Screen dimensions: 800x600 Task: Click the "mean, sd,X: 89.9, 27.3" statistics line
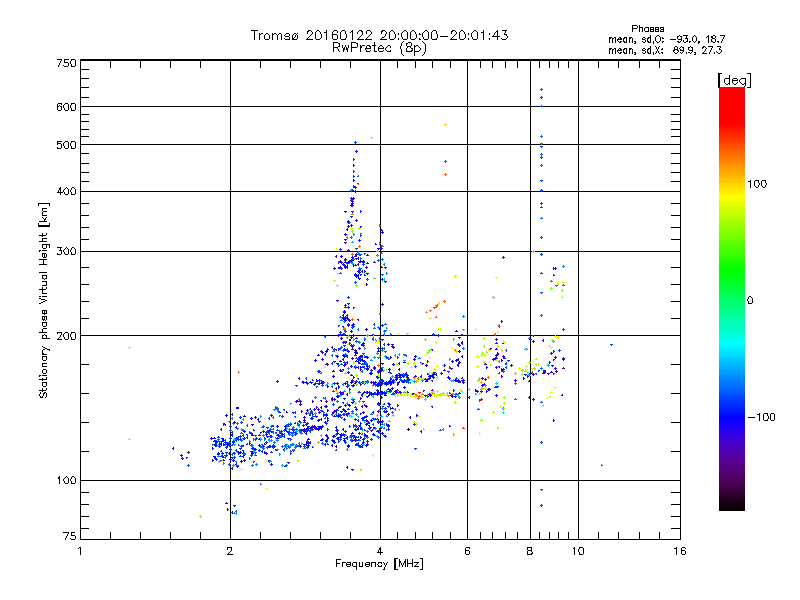tap(665, 50)
